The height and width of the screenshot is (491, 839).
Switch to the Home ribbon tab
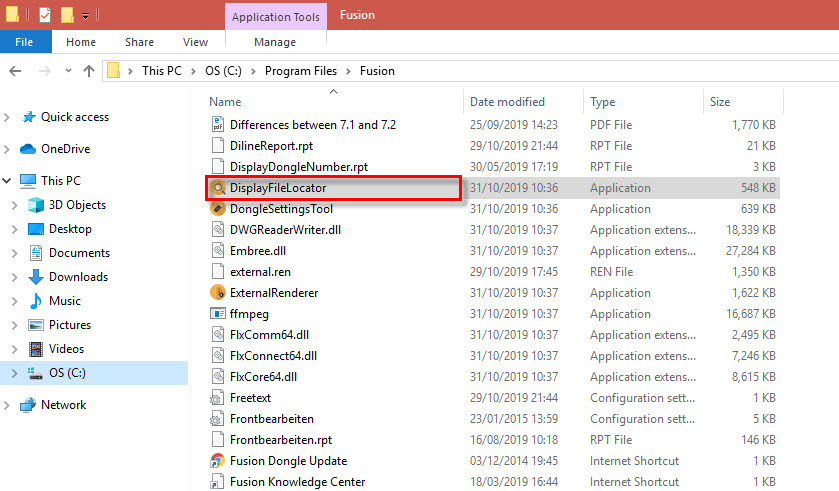81,42
